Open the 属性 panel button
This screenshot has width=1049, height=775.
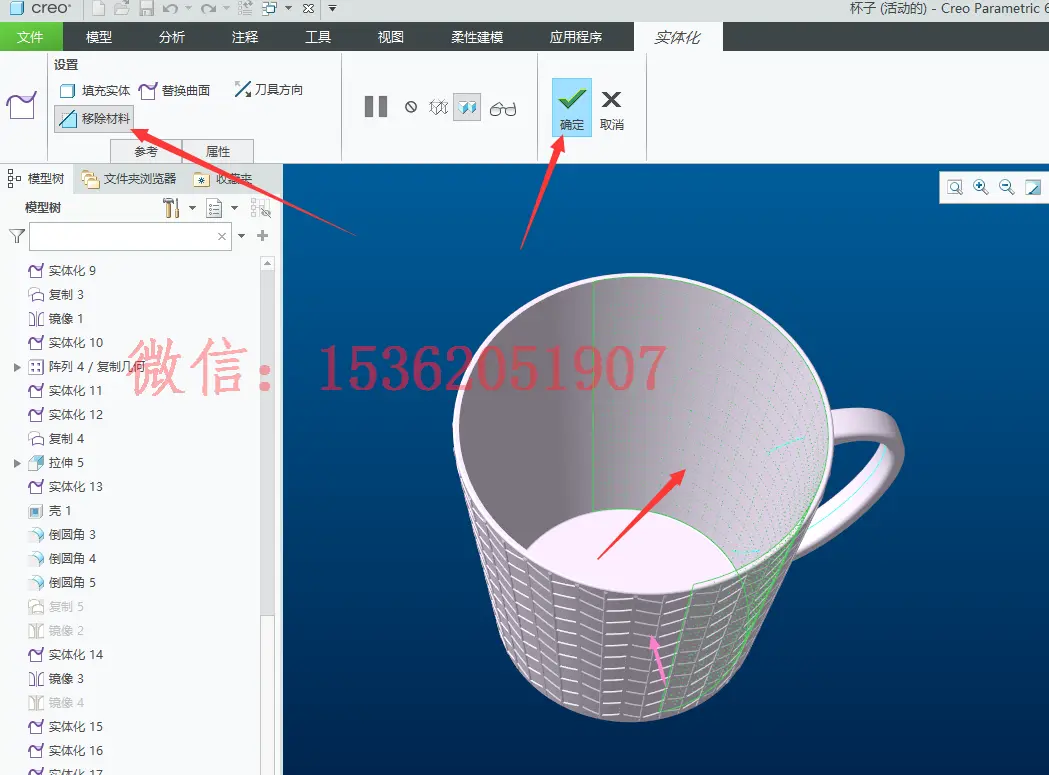point(218,151)
